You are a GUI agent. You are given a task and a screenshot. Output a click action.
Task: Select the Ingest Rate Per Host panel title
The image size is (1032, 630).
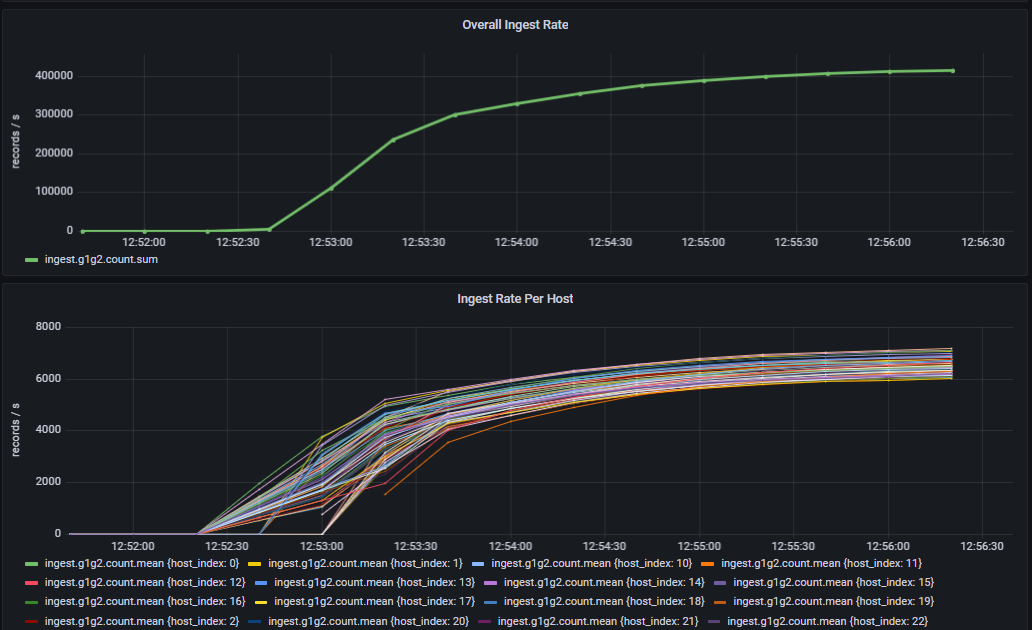point(515,298)
